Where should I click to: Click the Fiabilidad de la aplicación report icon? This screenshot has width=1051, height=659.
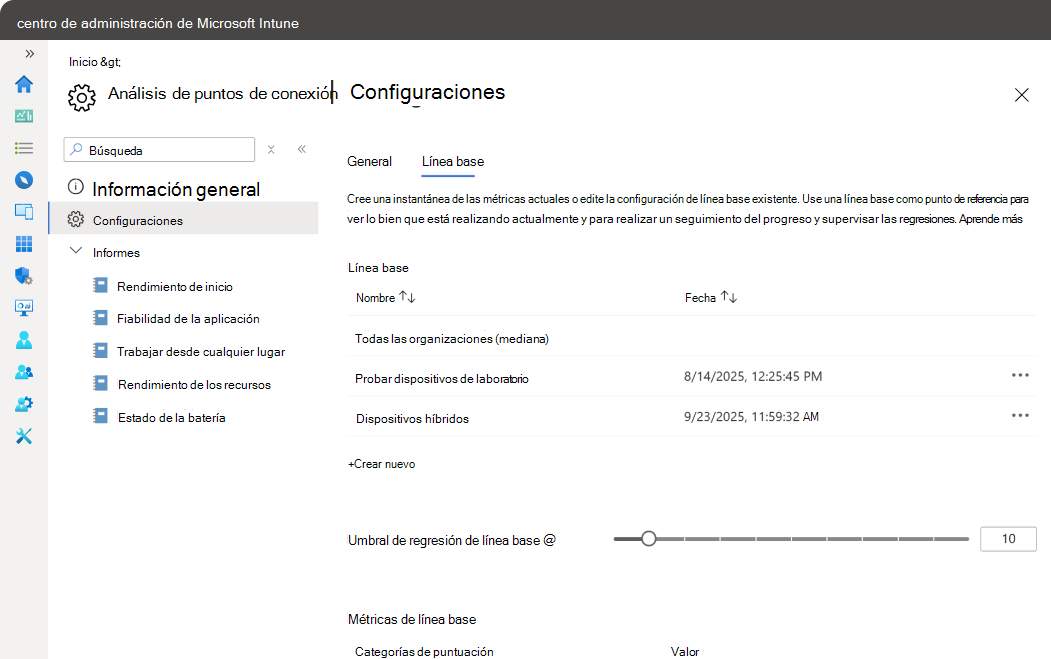[100, 317]
